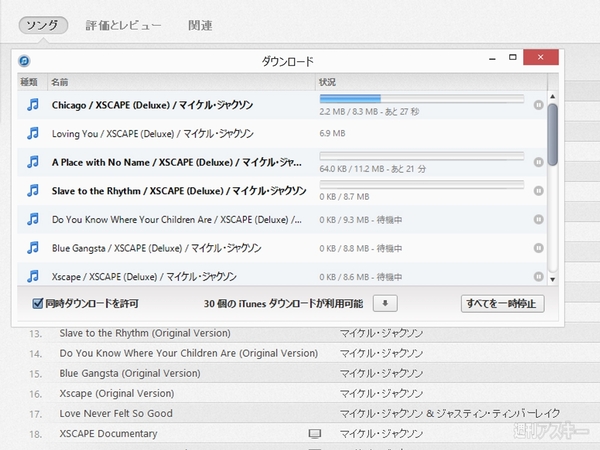Select A Place with No Name download row
Viewport: 600px width, 450px height.
282,162
